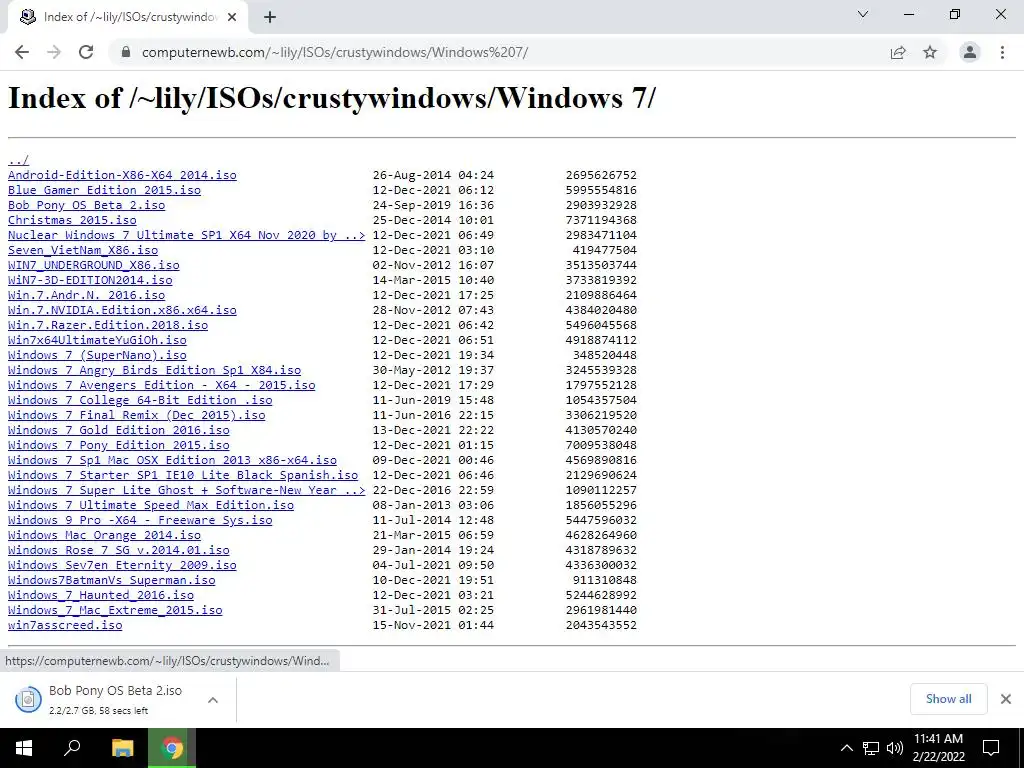Screen dimensions: 1024x768
Task: Open tab search chevron in title bar
Action: click(863, 14)
